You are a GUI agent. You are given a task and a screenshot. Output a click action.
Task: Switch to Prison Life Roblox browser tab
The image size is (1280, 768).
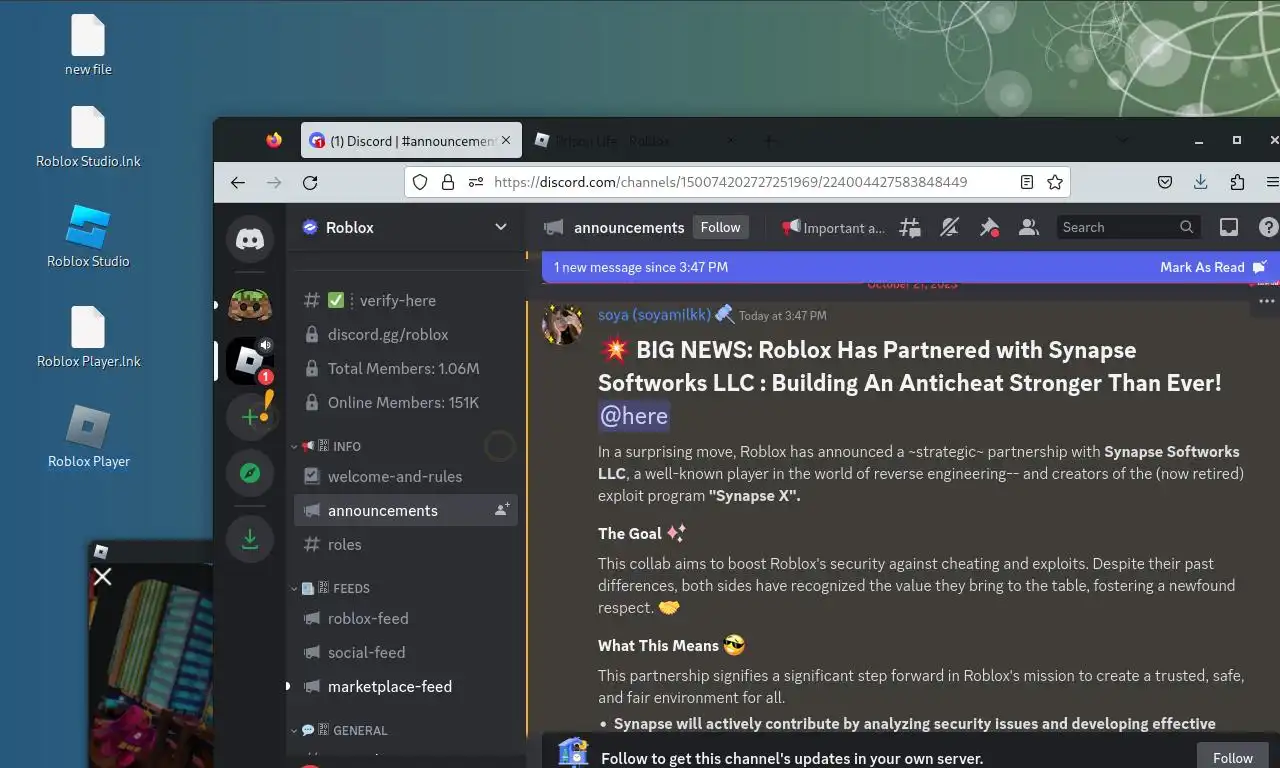[x=635, y=141]
